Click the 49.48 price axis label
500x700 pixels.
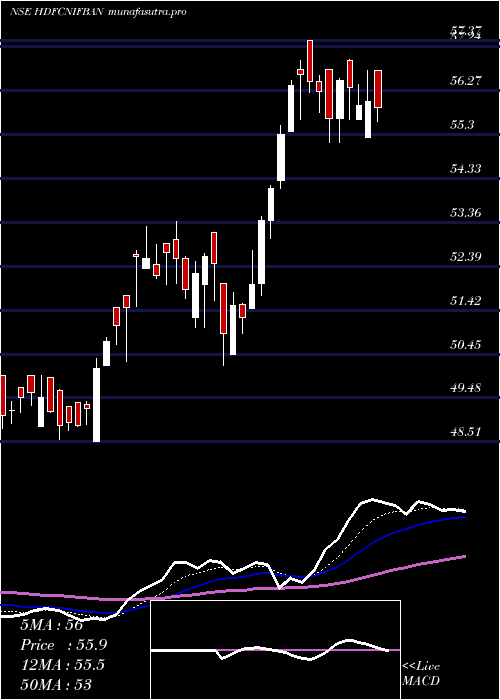[466, 388]
